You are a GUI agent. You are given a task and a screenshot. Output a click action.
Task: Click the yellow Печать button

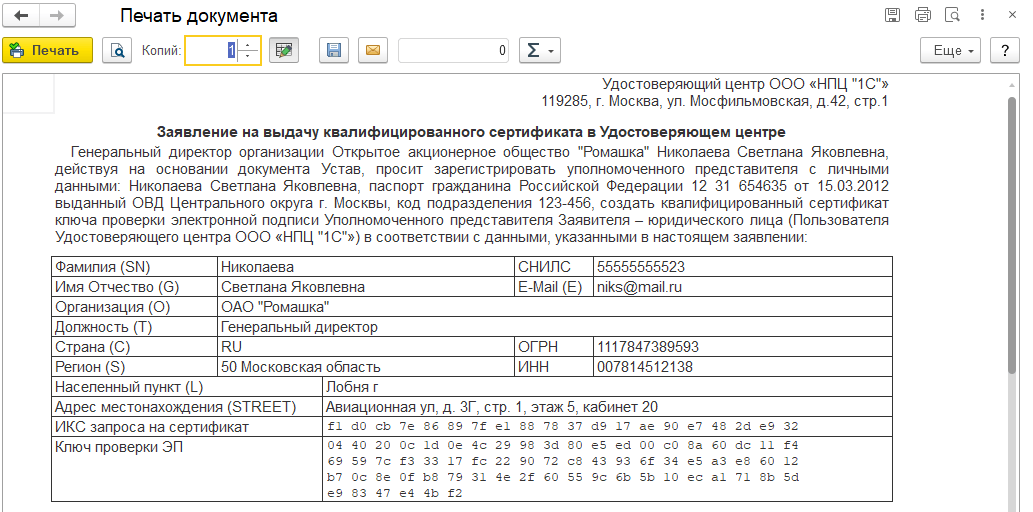47,50
